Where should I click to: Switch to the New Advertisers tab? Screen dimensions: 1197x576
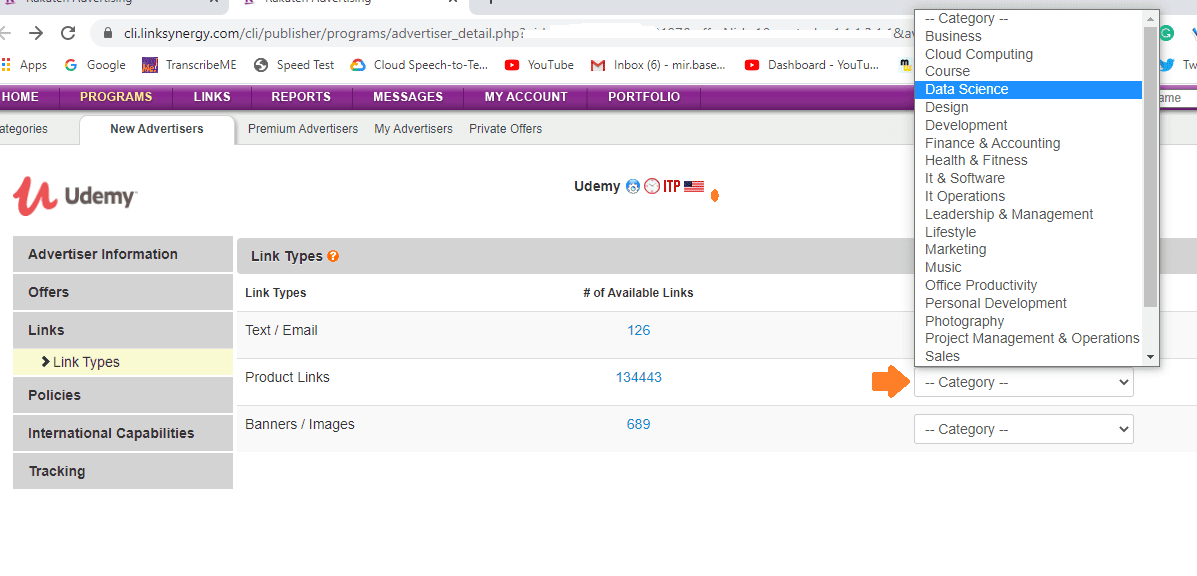(x=156, y=129)
